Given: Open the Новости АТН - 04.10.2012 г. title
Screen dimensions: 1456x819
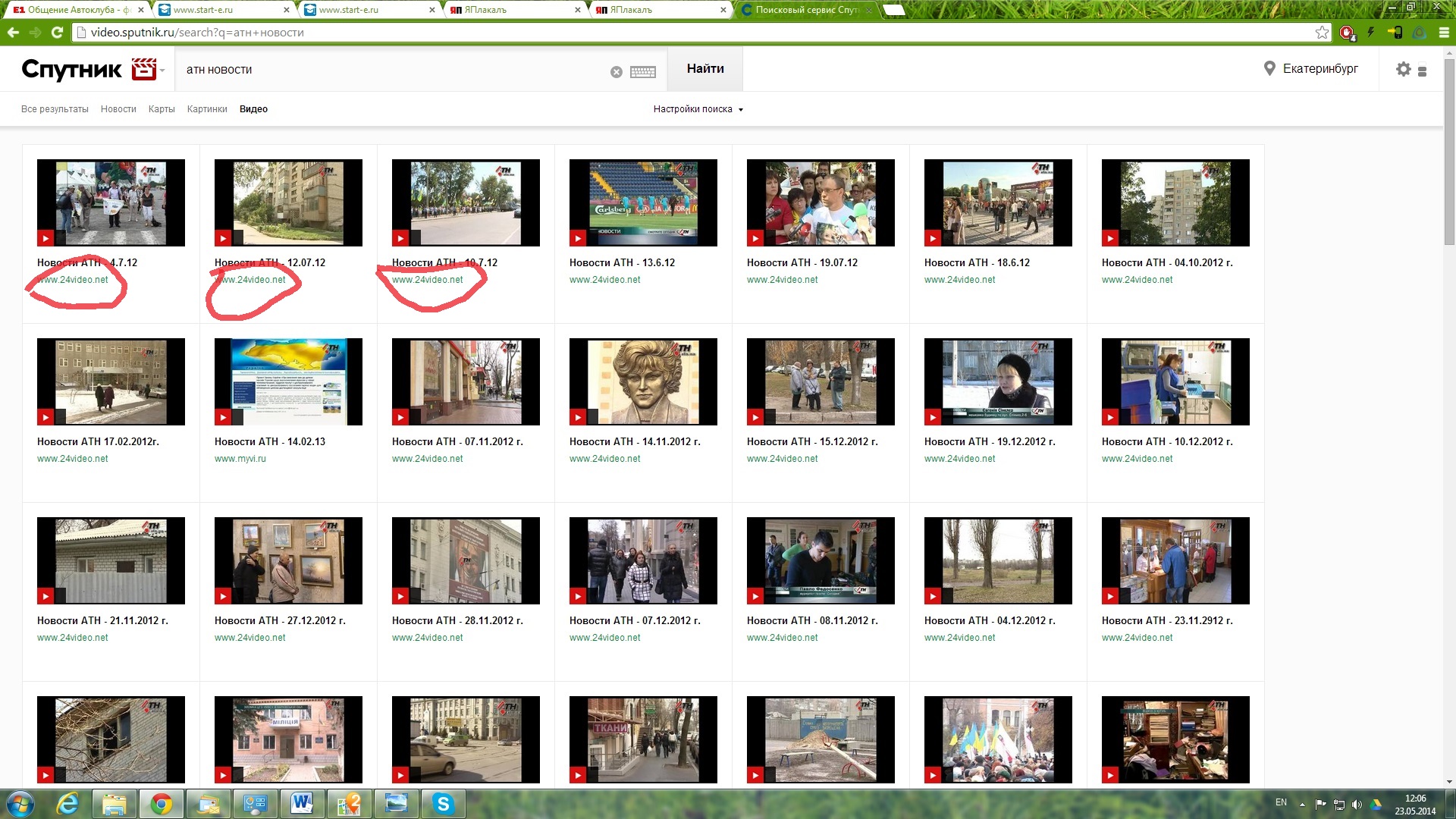Looking at the screenshot, I should tap(1167, 262).
